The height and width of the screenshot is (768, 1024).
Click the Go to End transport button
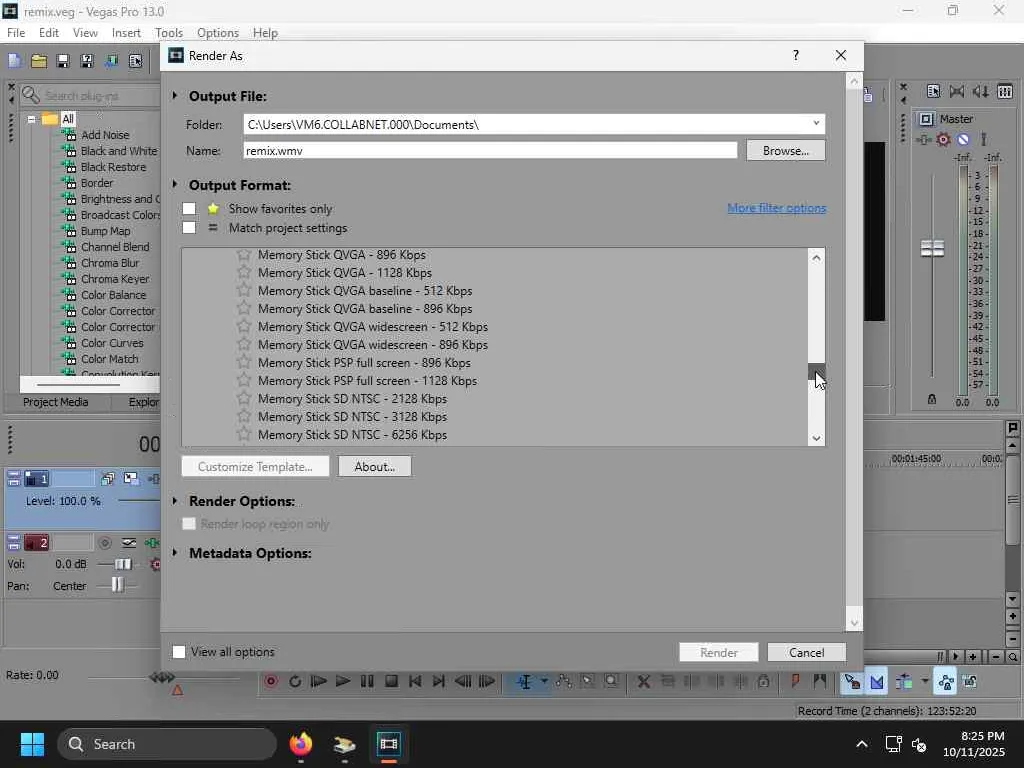(439, 682)
